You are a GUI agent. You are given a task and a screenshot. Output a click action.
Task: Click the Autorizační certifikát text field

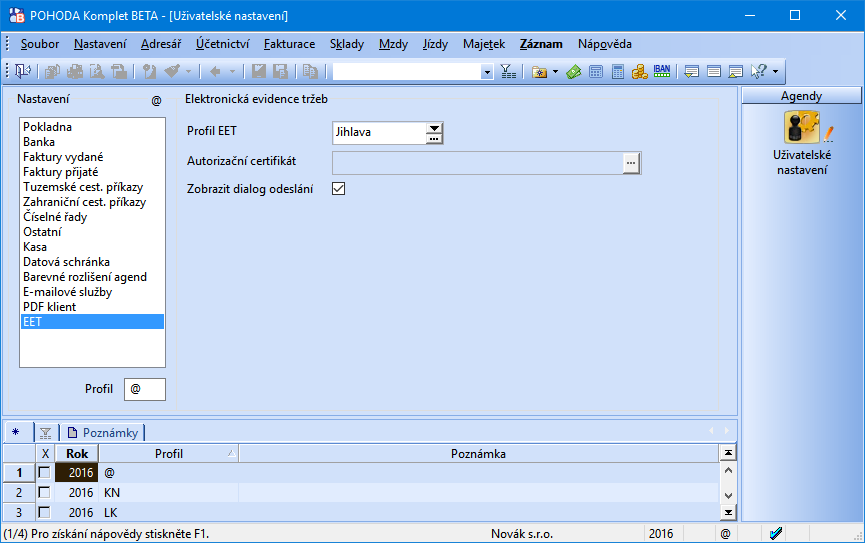click(478, 163)
